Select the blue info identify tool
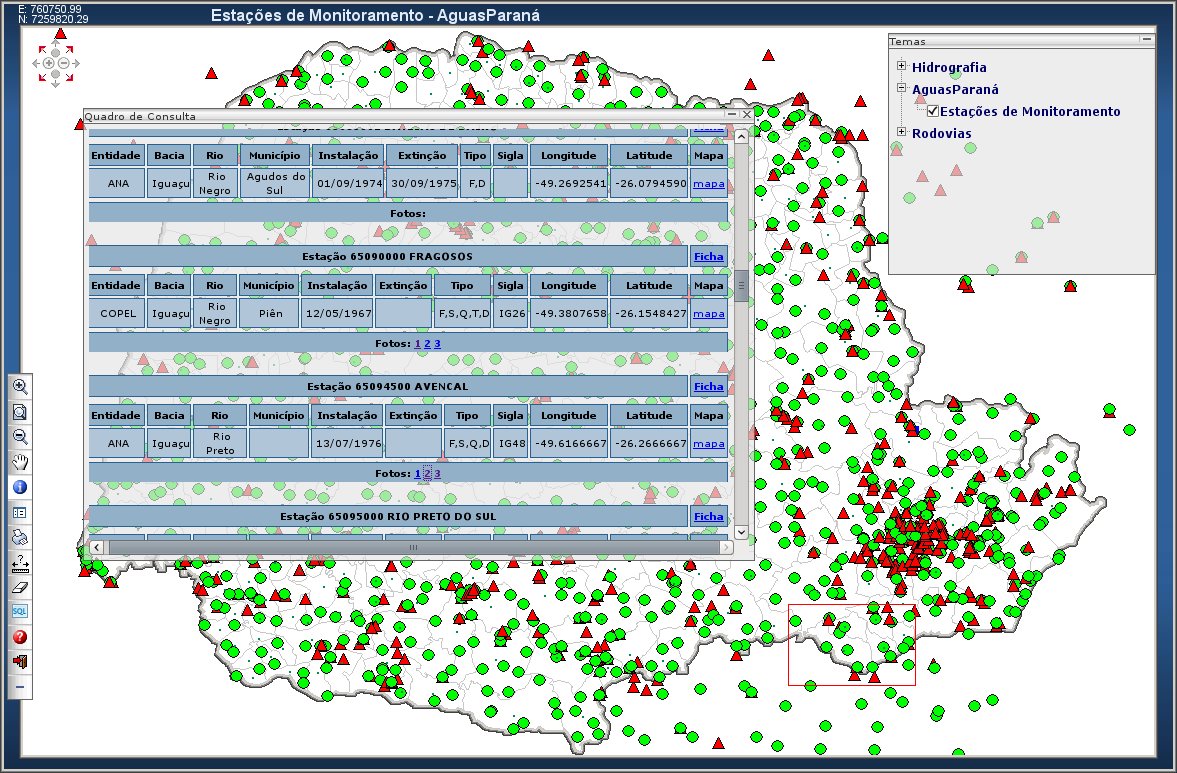This screenshot has width=1177, height=773. pos(20,487)
